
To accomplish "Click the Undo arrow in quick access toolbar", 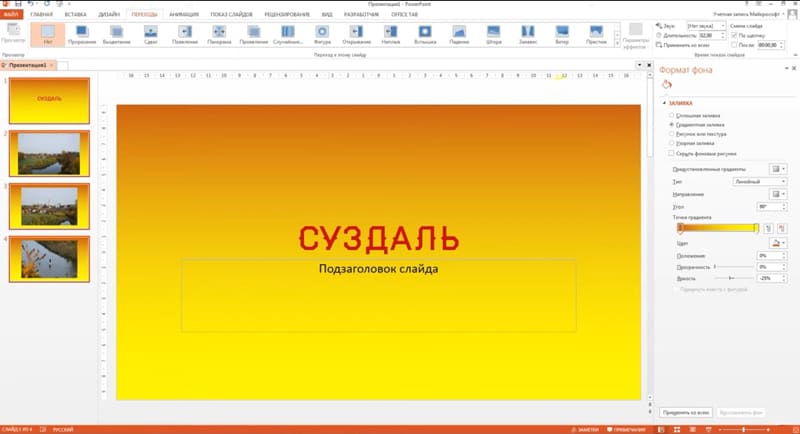I will coord(31,4).
